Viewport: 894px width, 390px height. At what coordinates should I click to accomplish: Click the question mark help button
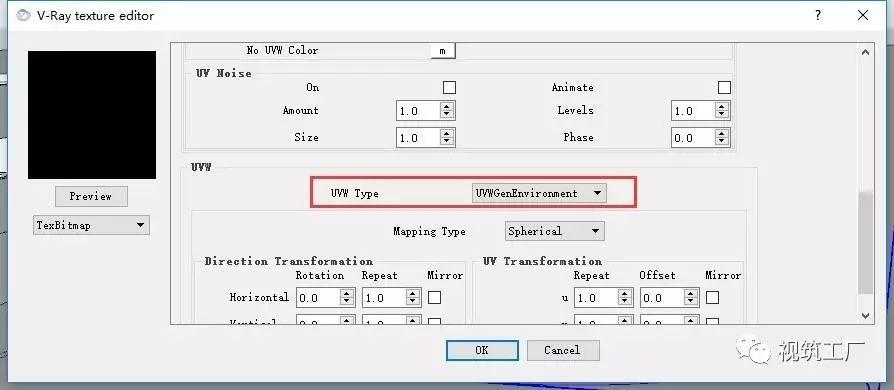coord(818,15)
